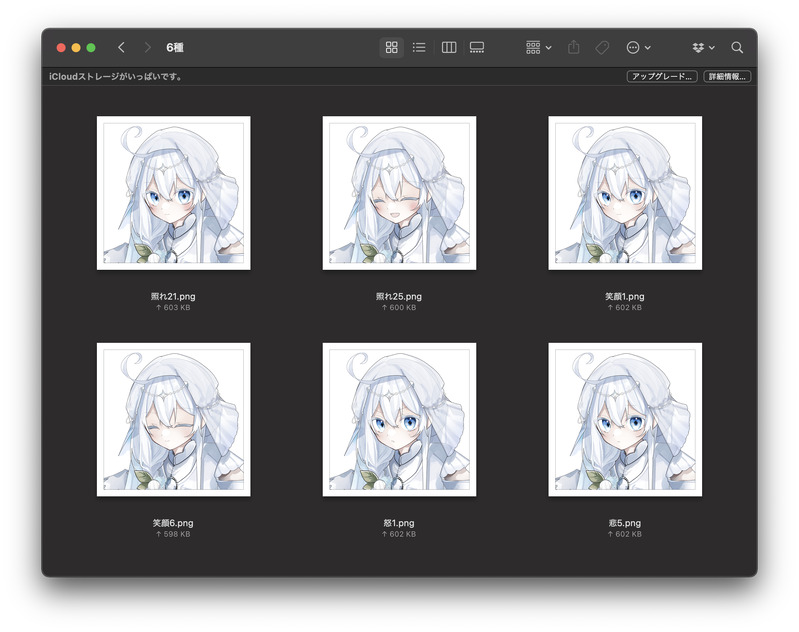This screenshot has width=799, height=632.
Task: Click the アップグレード... button
Action: pos(662,76)
